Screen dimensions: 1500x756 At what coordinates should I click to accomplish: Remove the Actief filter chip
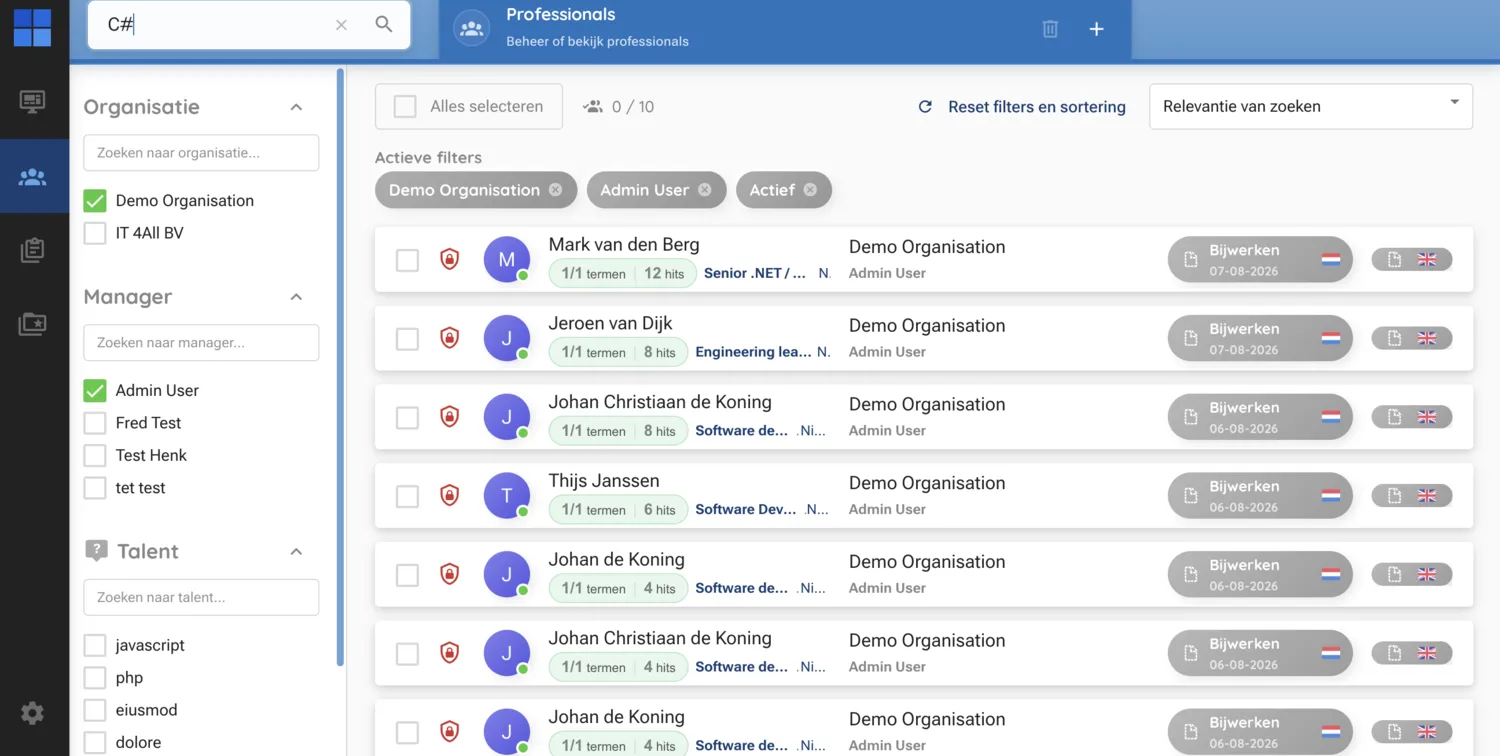(810, 190)
